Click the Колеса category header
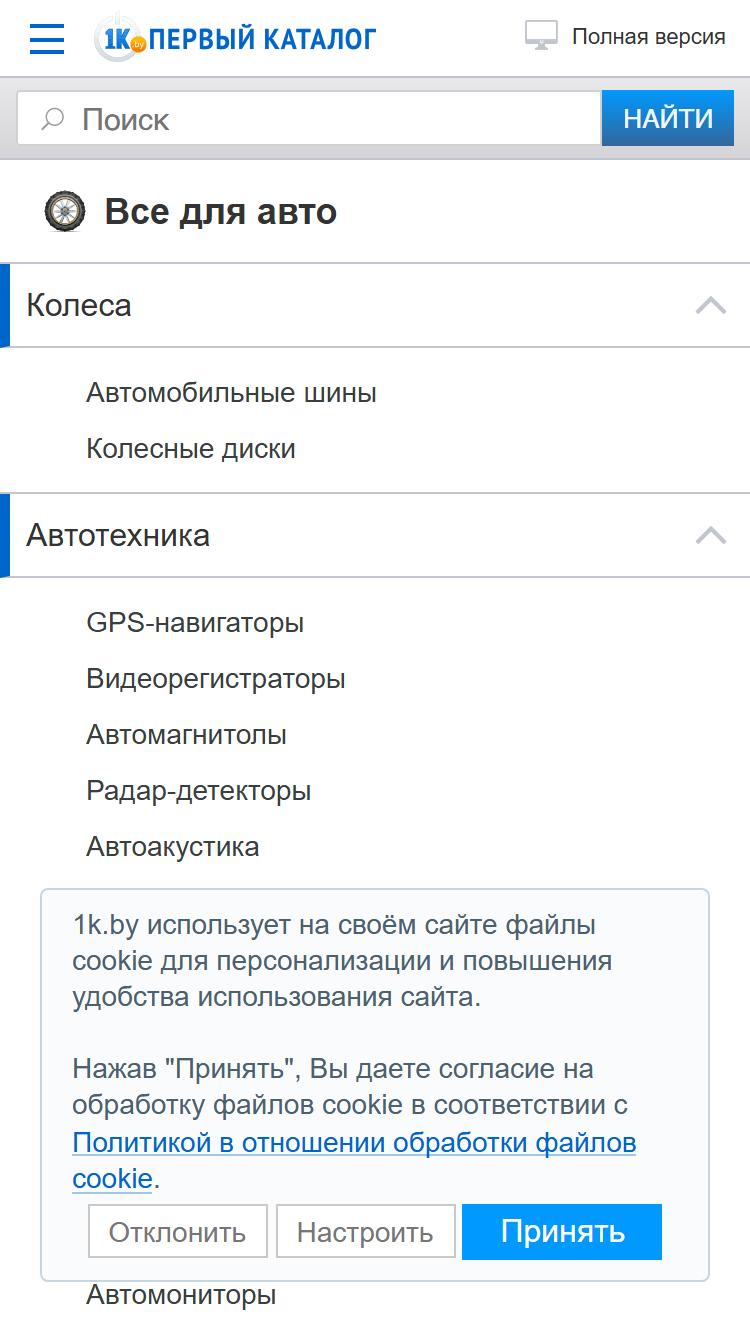The height and width of the screenshot is (1334, 750). pyautogui.click(x=375, y=305)
